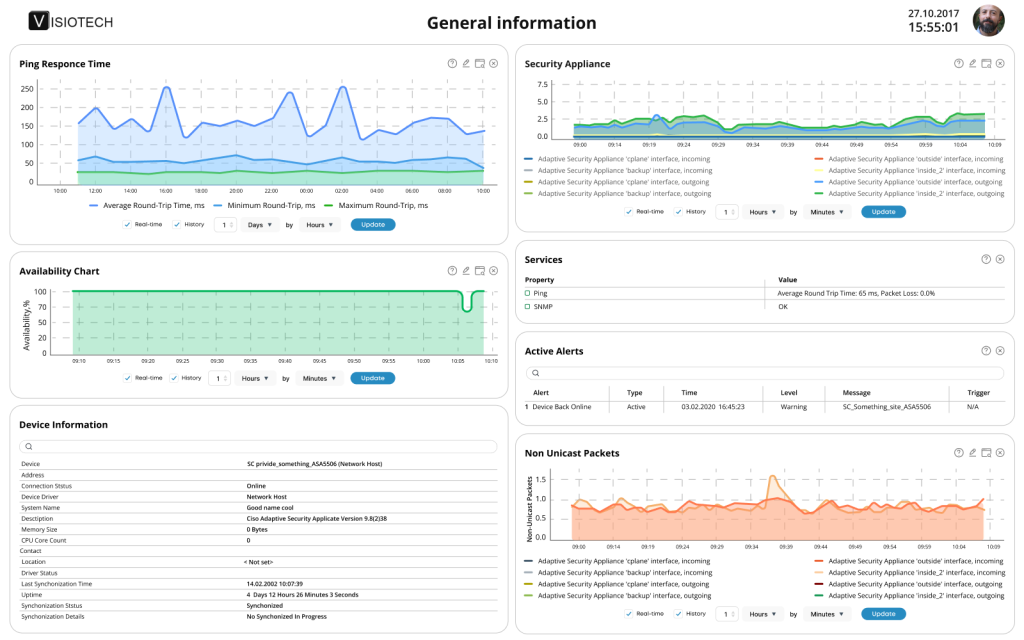Edit the Ping Response Time widget

466,63
